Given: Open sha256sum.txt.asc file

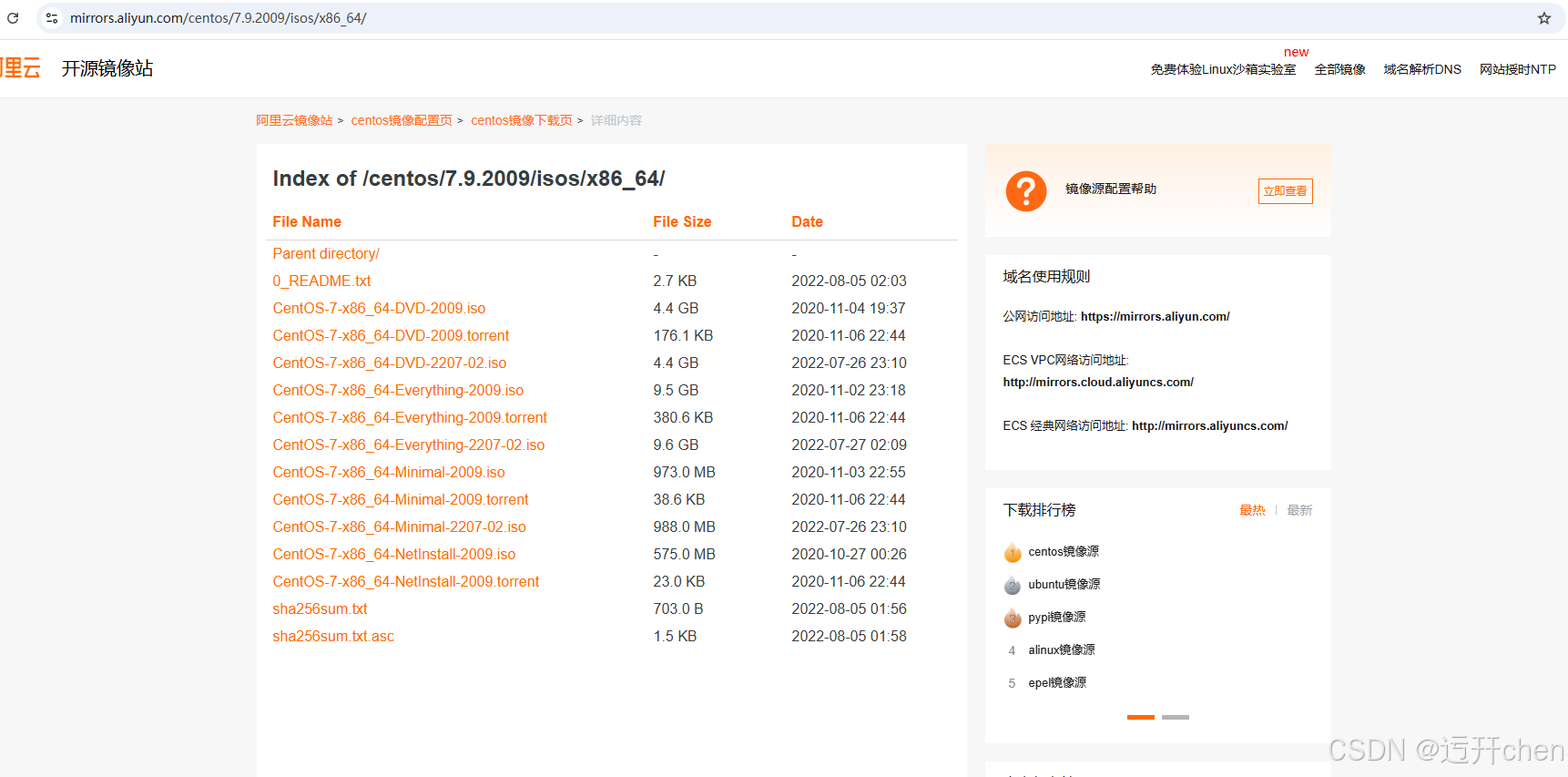Looking at the screenshot, I should (333, 637).
